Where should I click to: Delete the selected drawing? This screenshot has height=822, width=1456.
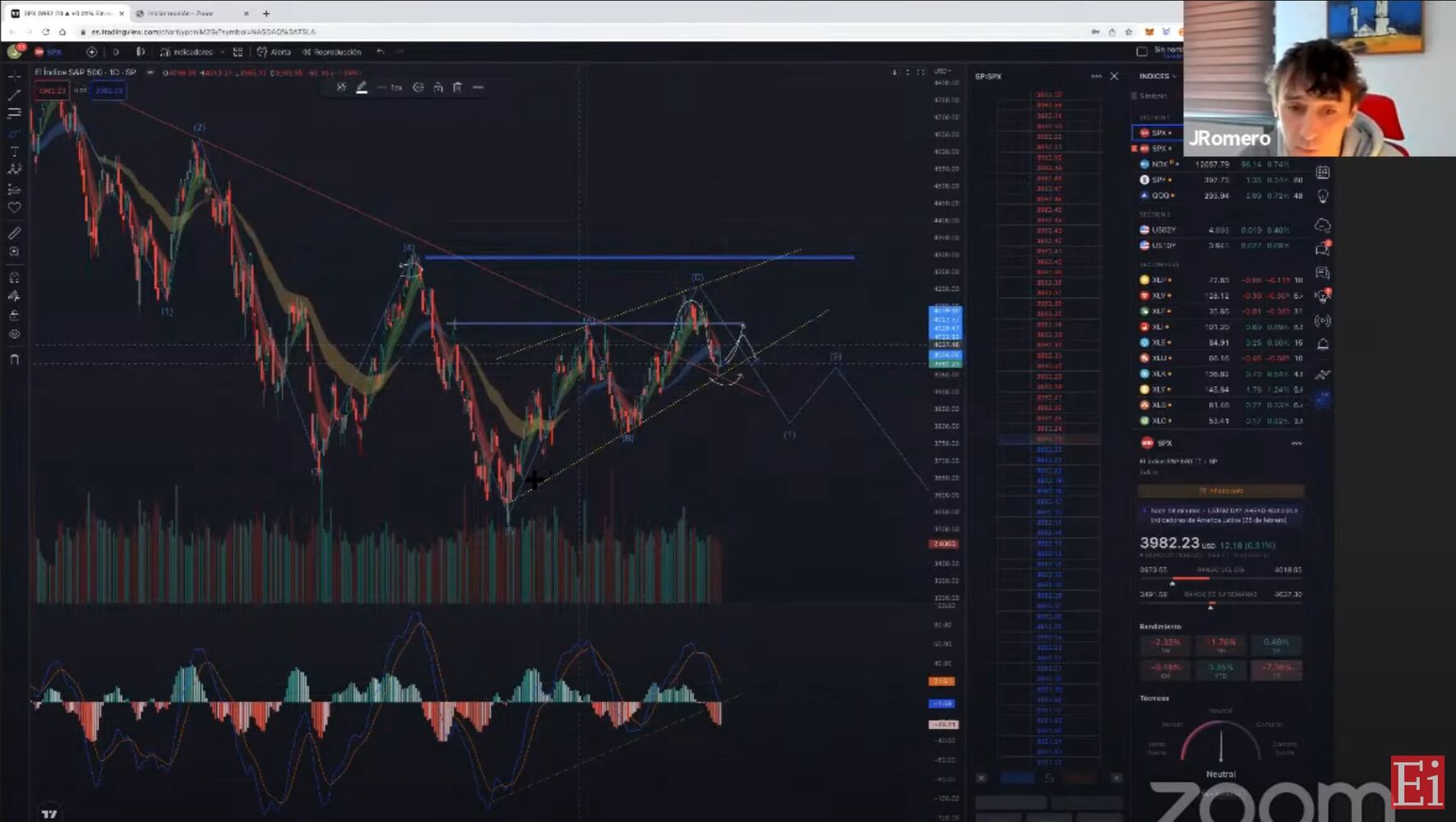pos(457,87)
